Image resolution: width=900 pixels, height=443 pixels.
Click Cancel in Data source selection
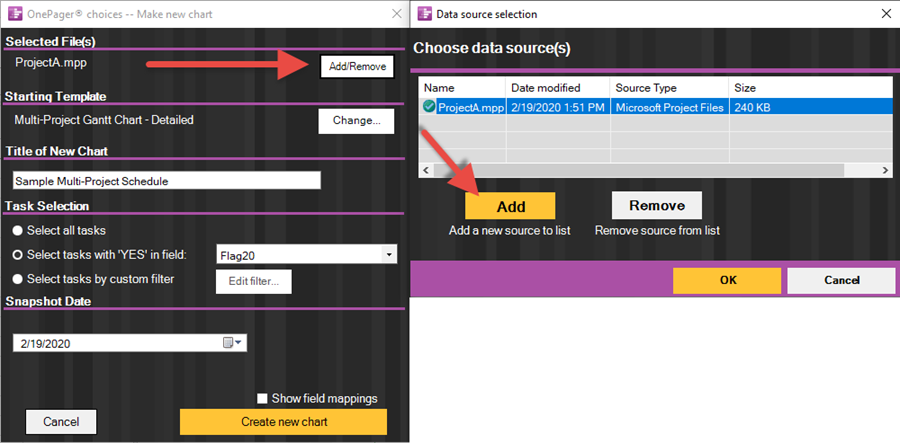coord(841,281)
